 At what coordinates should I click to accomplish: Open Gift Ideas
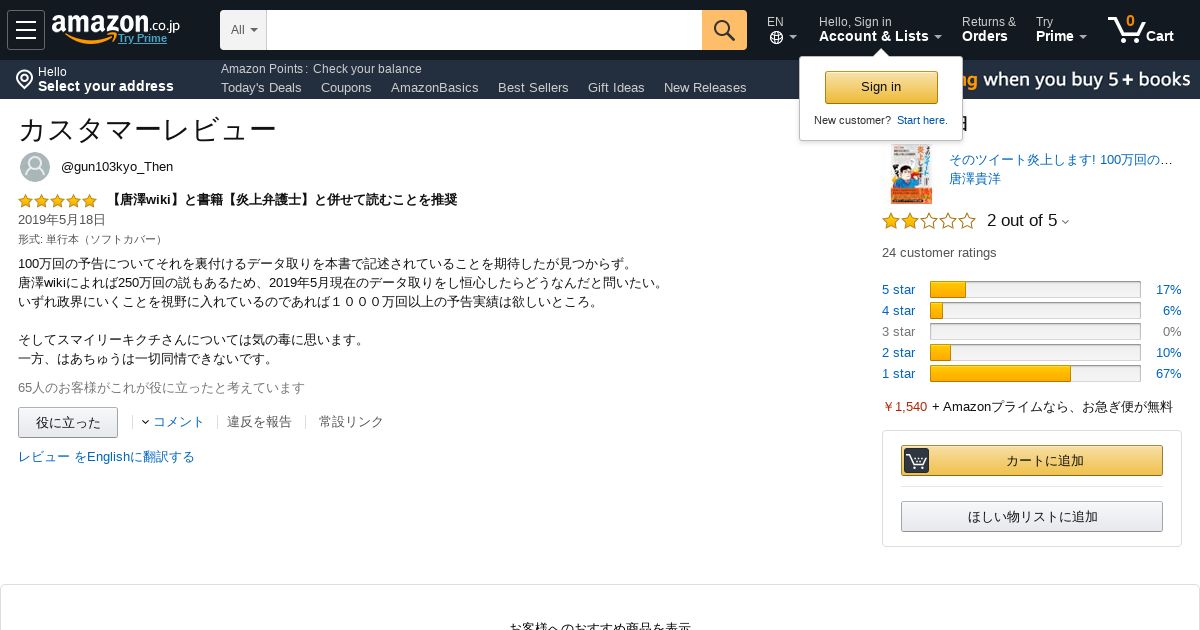[616, 87]
